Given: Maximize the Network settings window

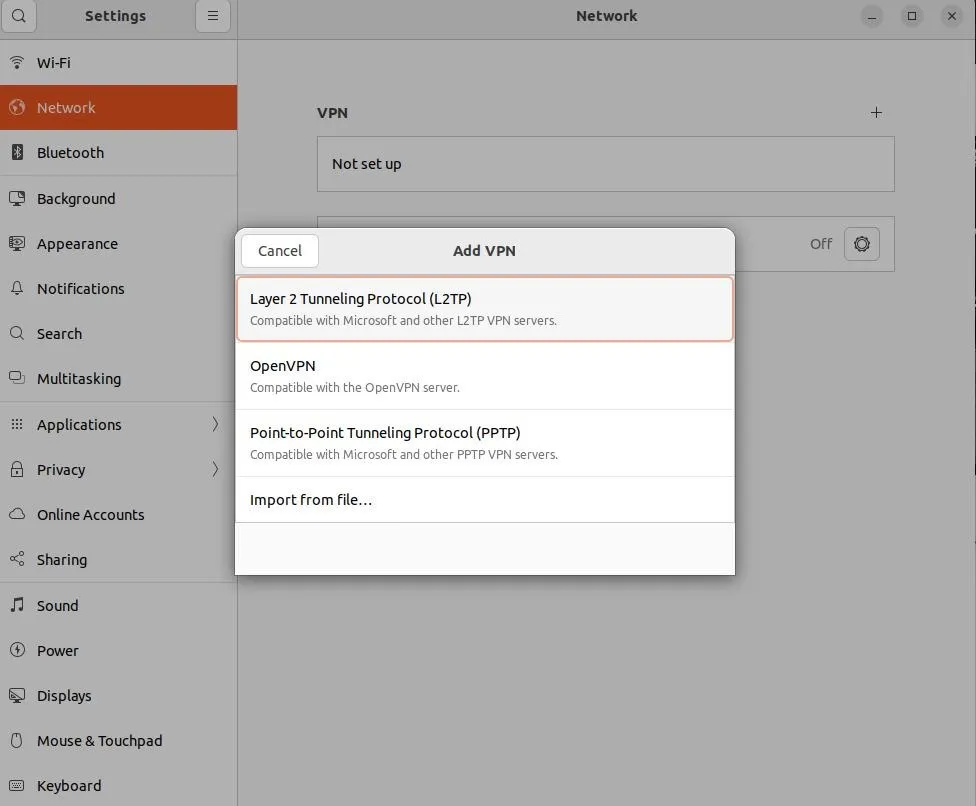Looking at the screenshot, I should (x=911, y=16).
